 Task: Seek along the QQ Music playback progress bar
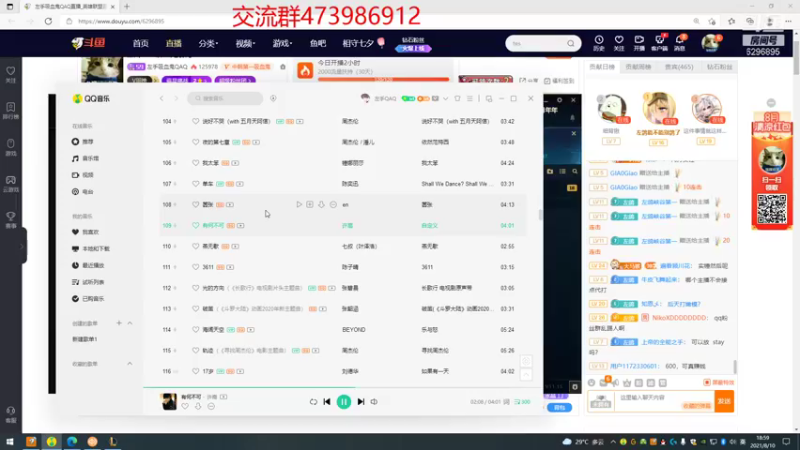[343, 388]
